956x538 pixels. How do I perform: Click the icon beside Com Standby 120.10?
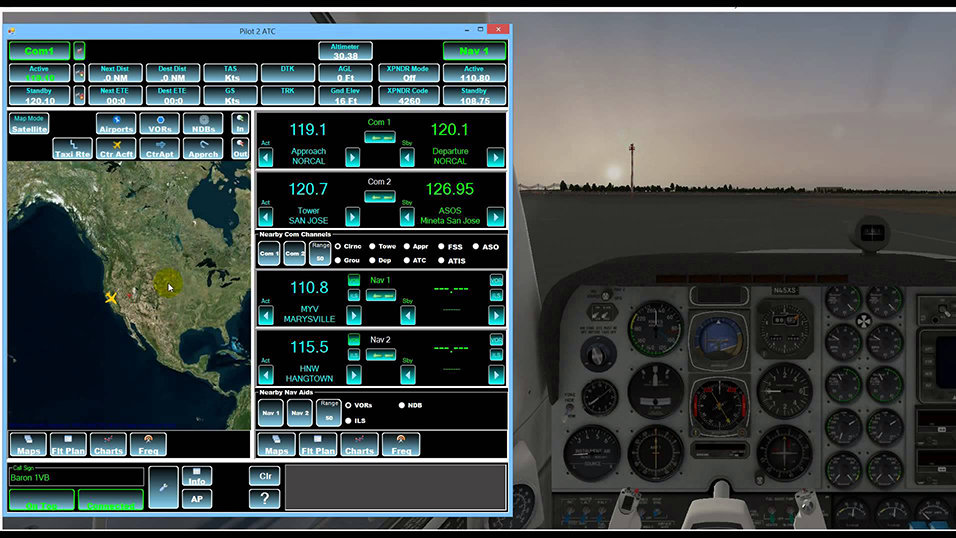pos(79,95)
